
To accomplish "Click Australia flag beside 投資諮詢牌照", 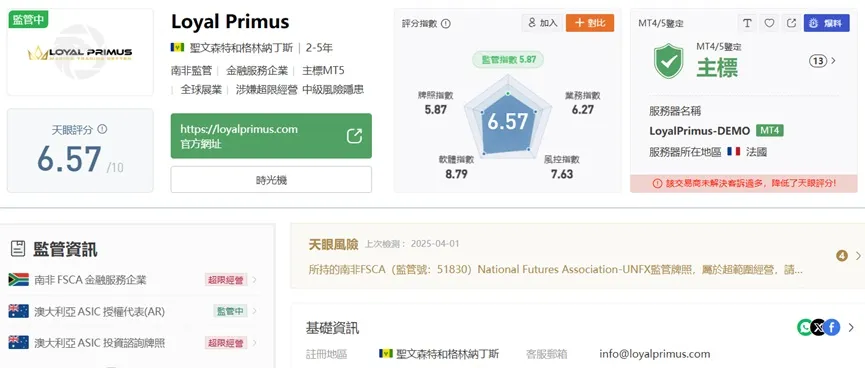I will coord(19,343).
